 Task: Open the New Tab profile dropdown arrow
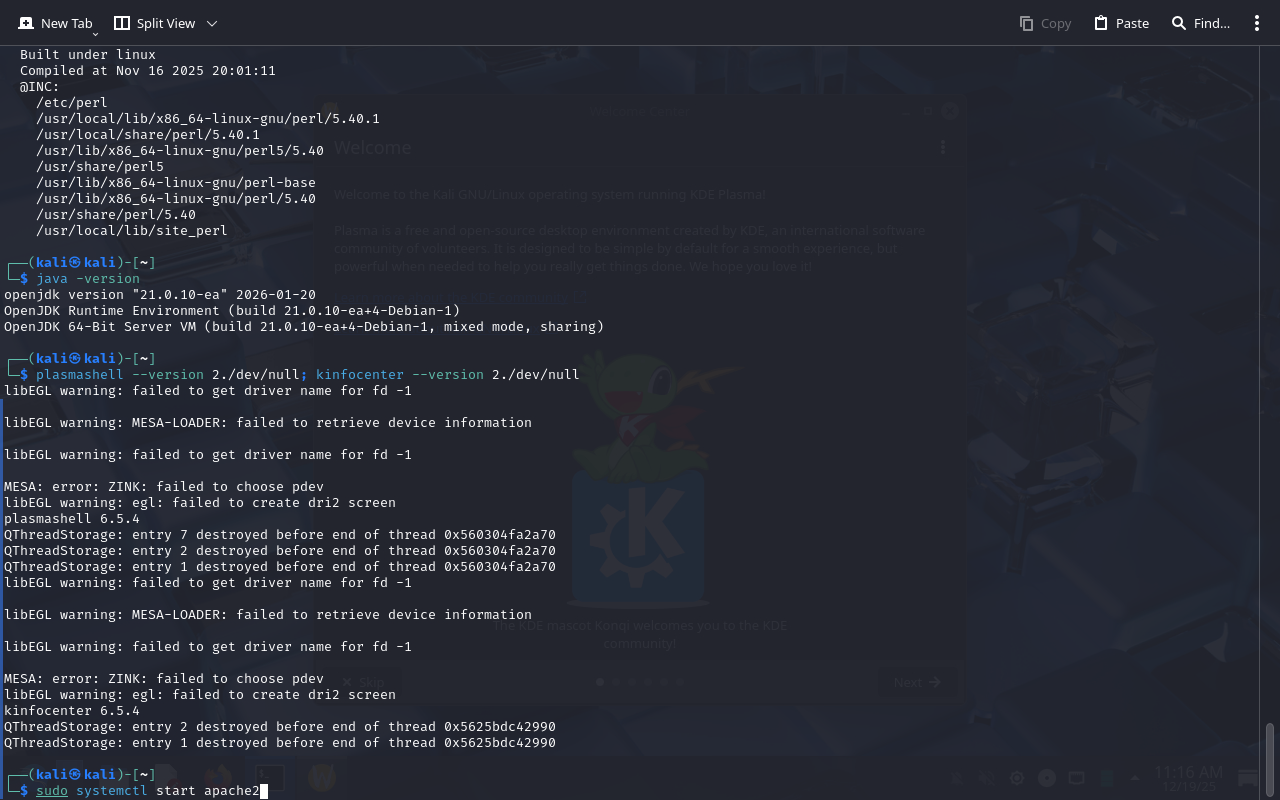95,34
